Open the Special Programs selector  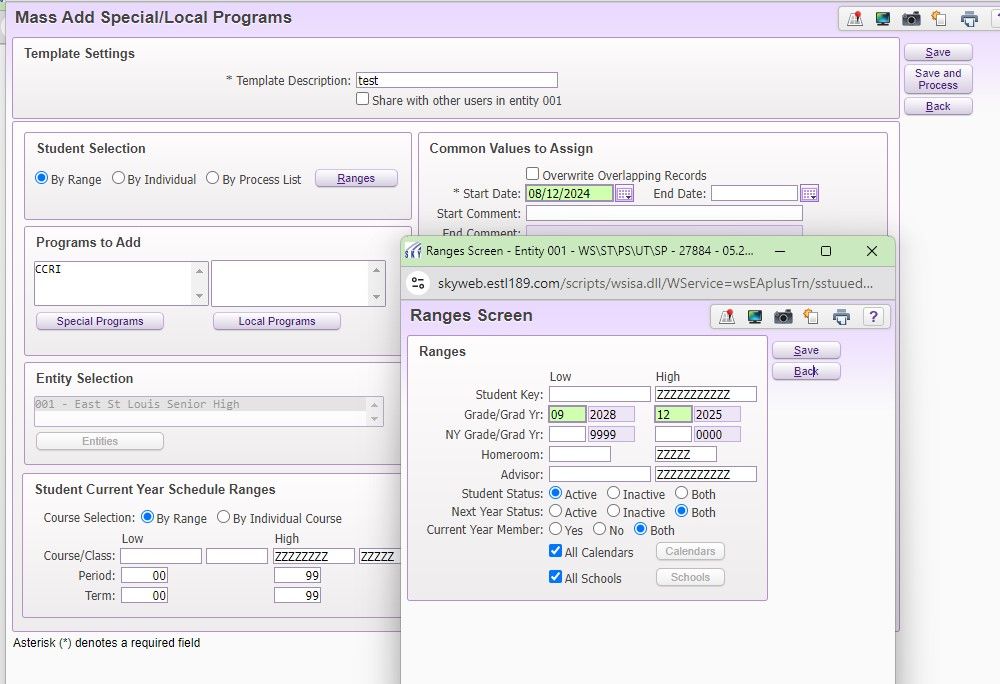100,321
